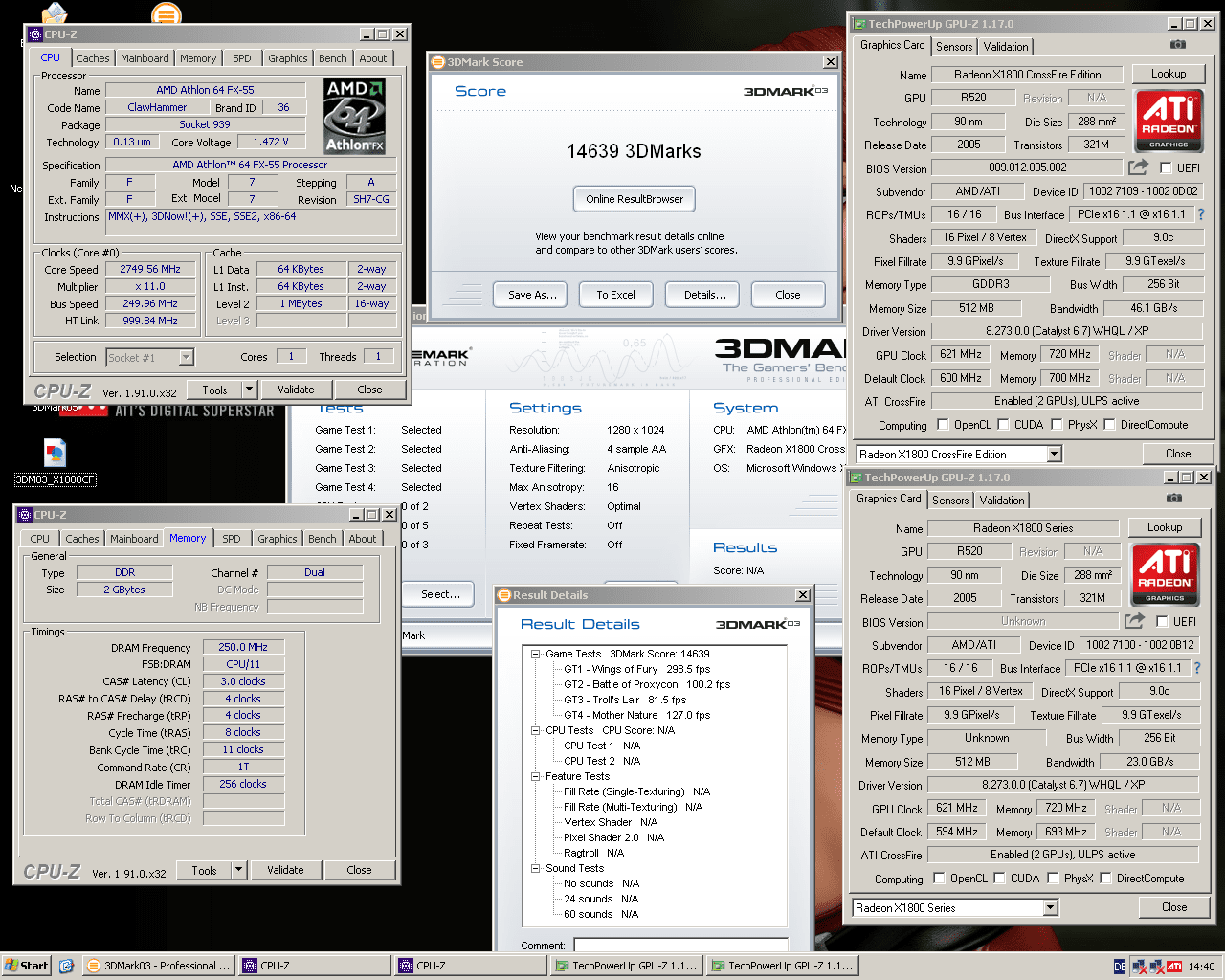Open Sensors tab in CrossFire Edition GPU-Z
This screenshot has height=980, width=1225.
coord(954,47)
